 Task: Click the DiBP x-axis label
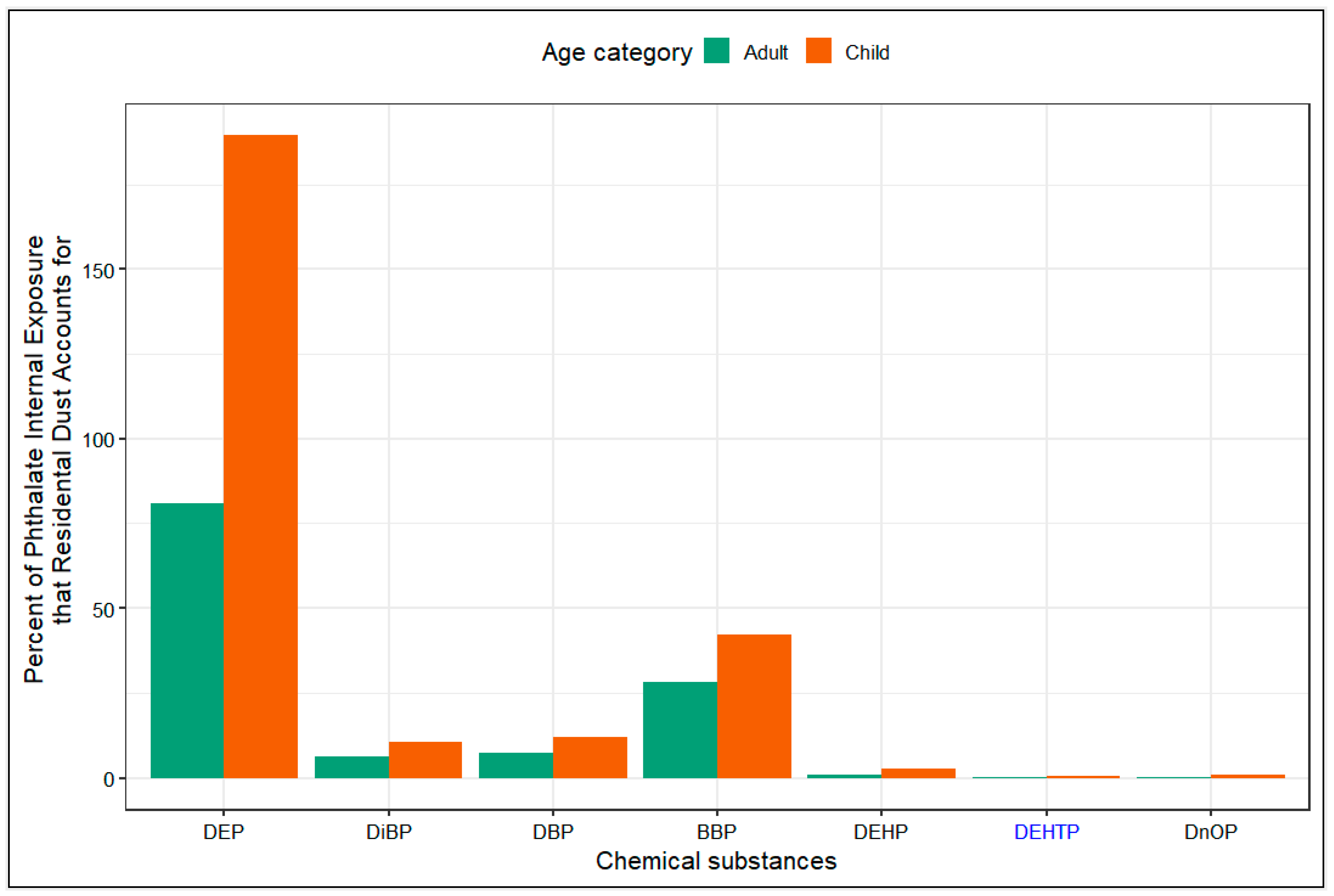pos(388,832)
